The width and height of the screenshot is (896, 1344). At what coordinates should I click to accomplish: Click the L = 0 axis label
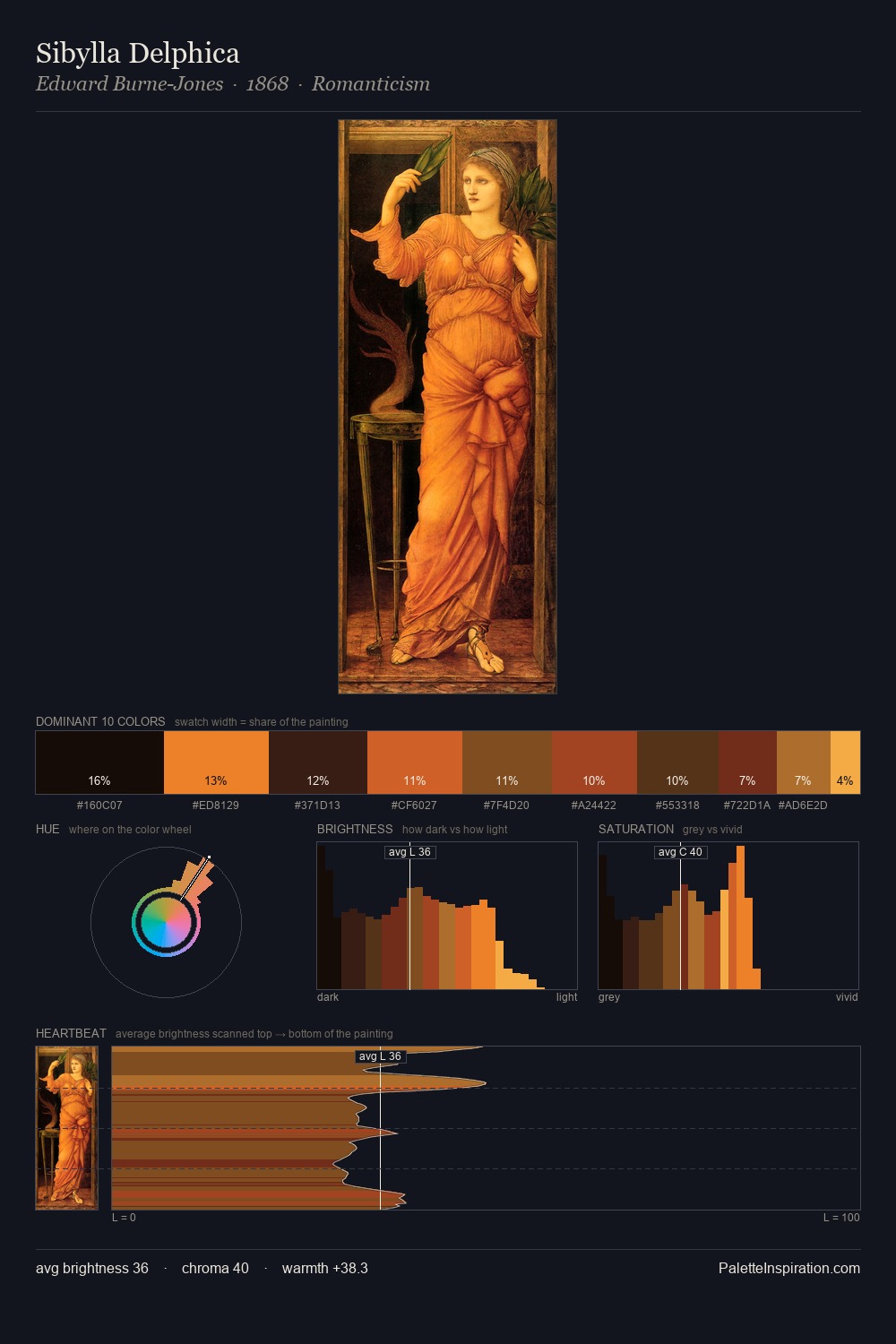click(x=124, y=1218)
